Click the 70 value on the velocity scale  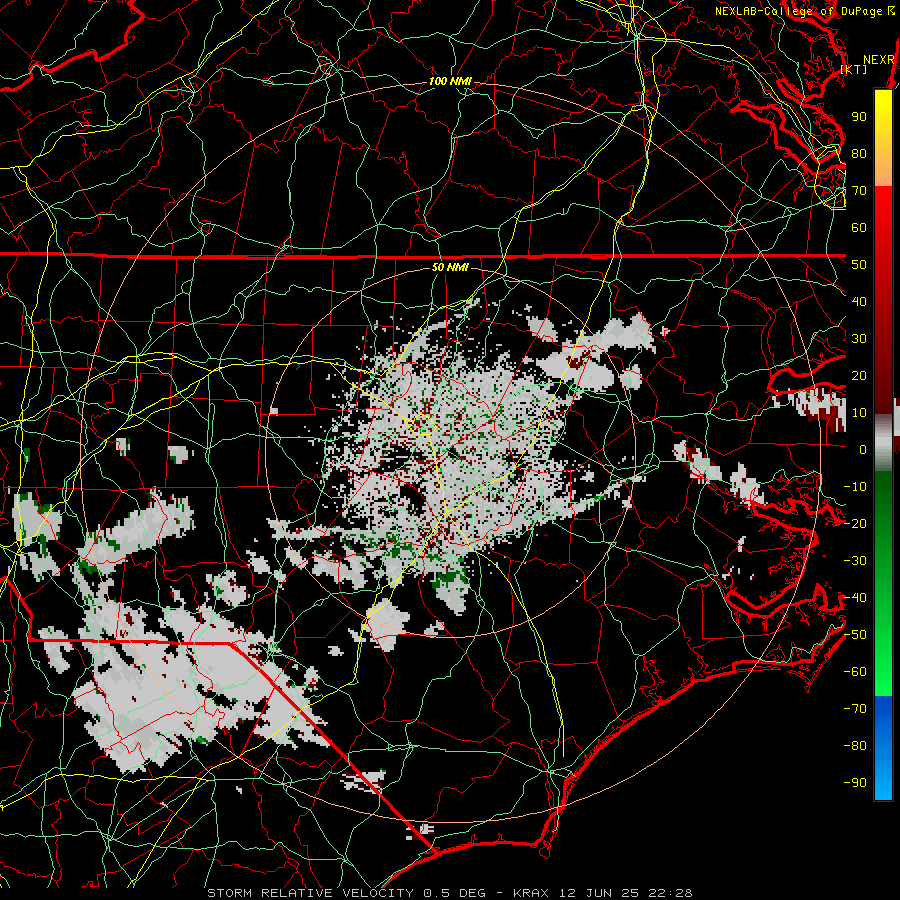coord(859,191)
